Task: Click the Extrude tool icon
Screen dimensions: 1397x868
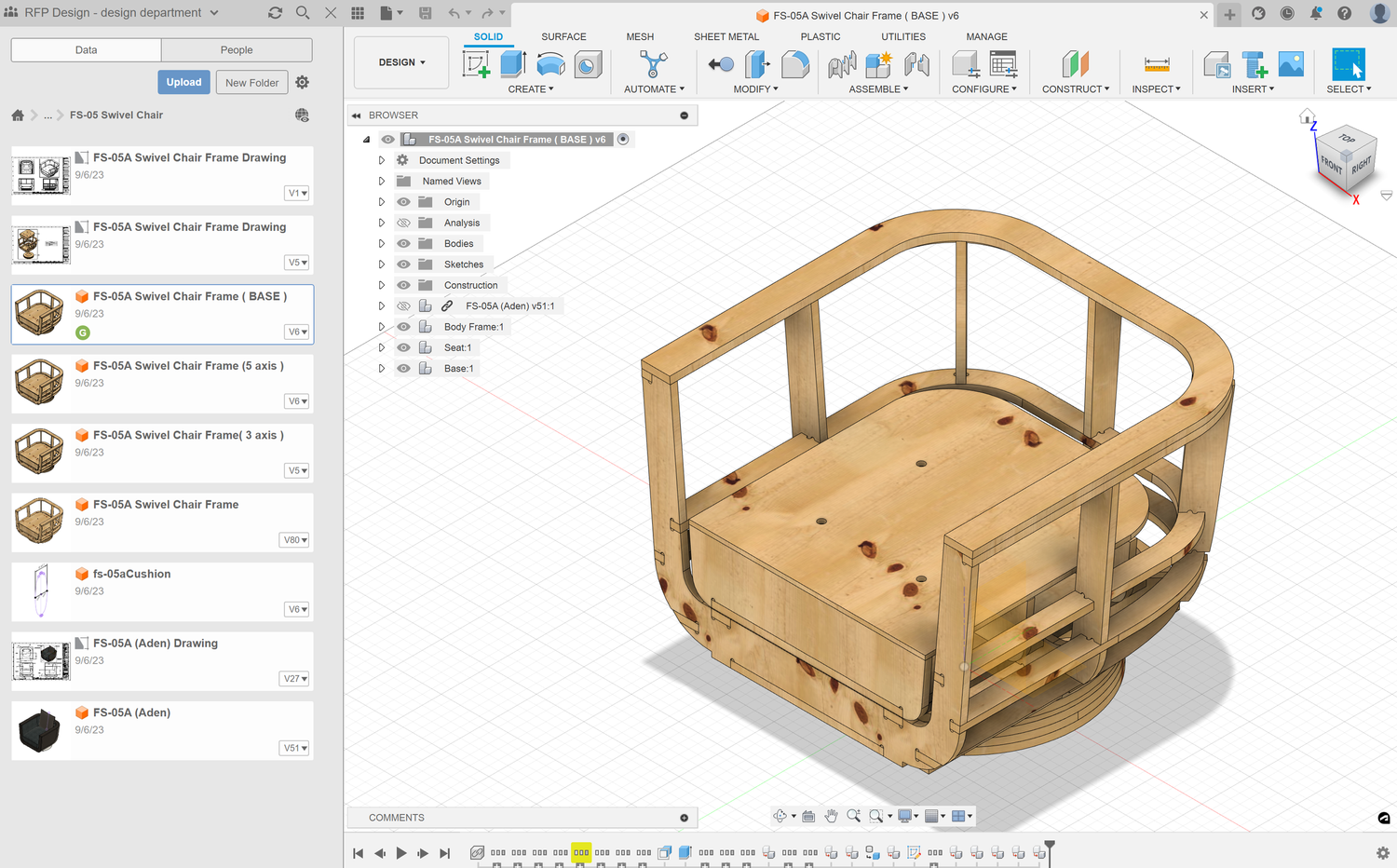Action: click(x=513, y=64)
